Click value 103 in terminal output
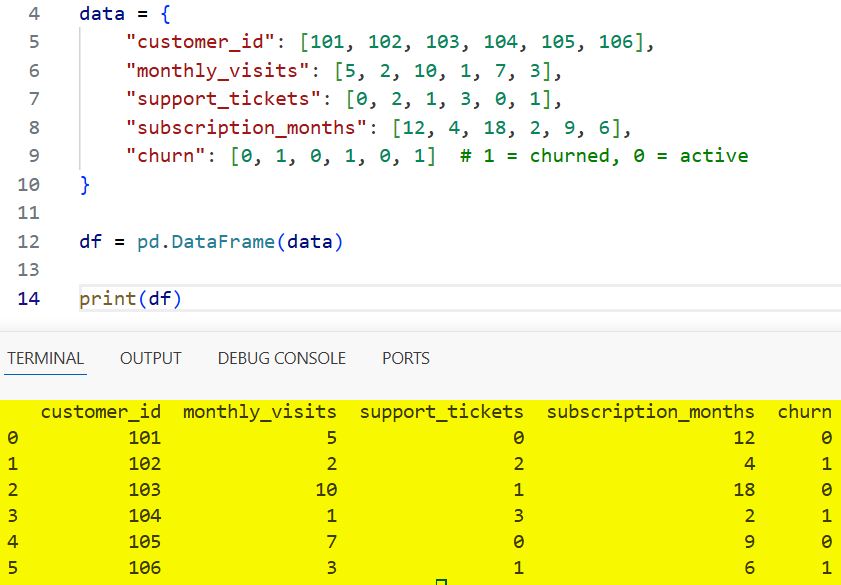Screen dimensions: 841x585 (x=145, y=490)
